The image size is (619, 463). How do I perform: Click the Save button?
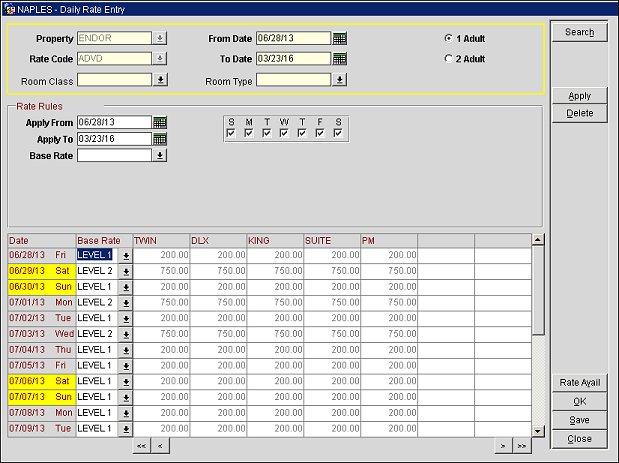pos(579,420)
